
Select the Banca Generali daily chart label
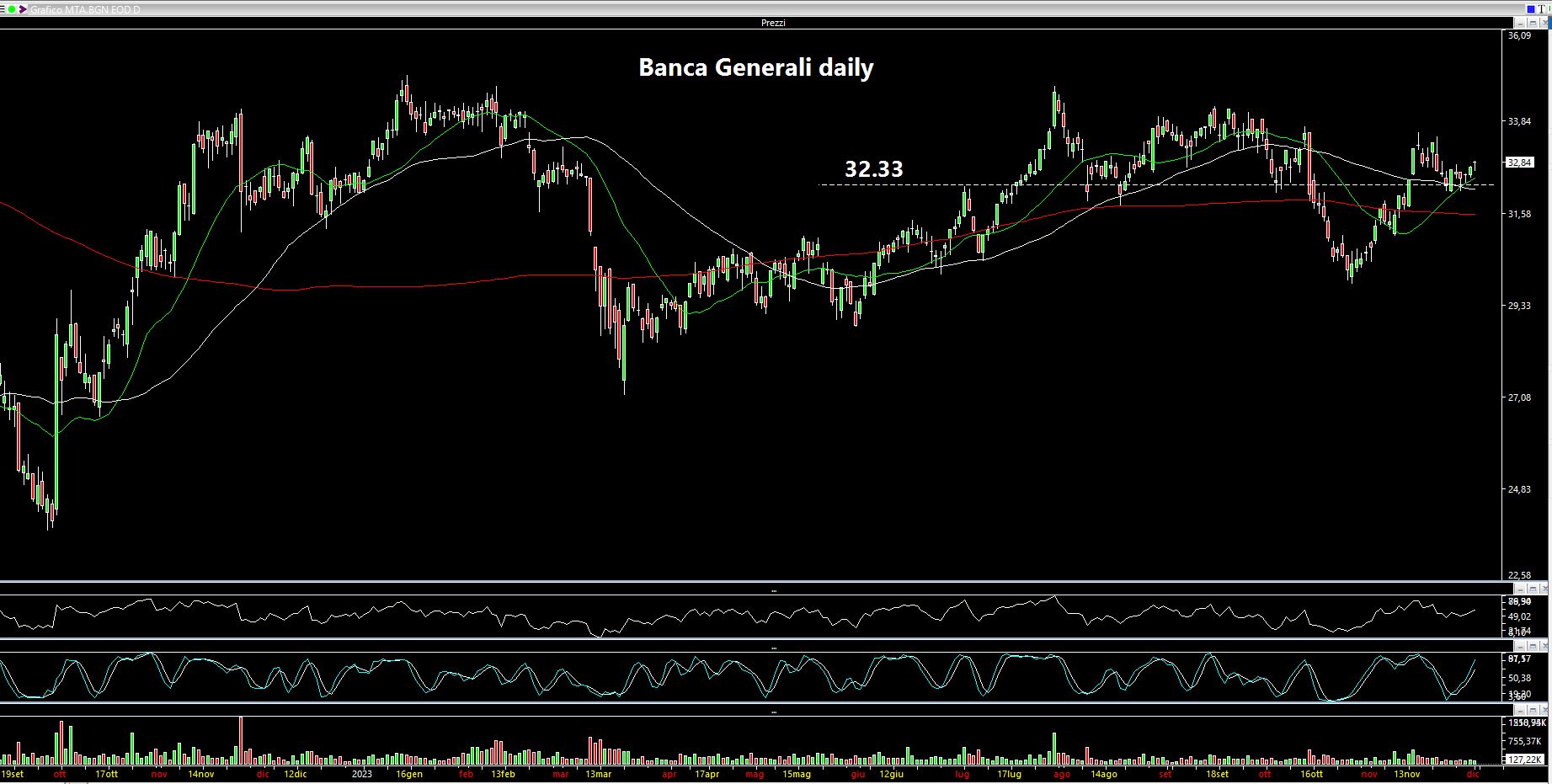click(755, 67)
